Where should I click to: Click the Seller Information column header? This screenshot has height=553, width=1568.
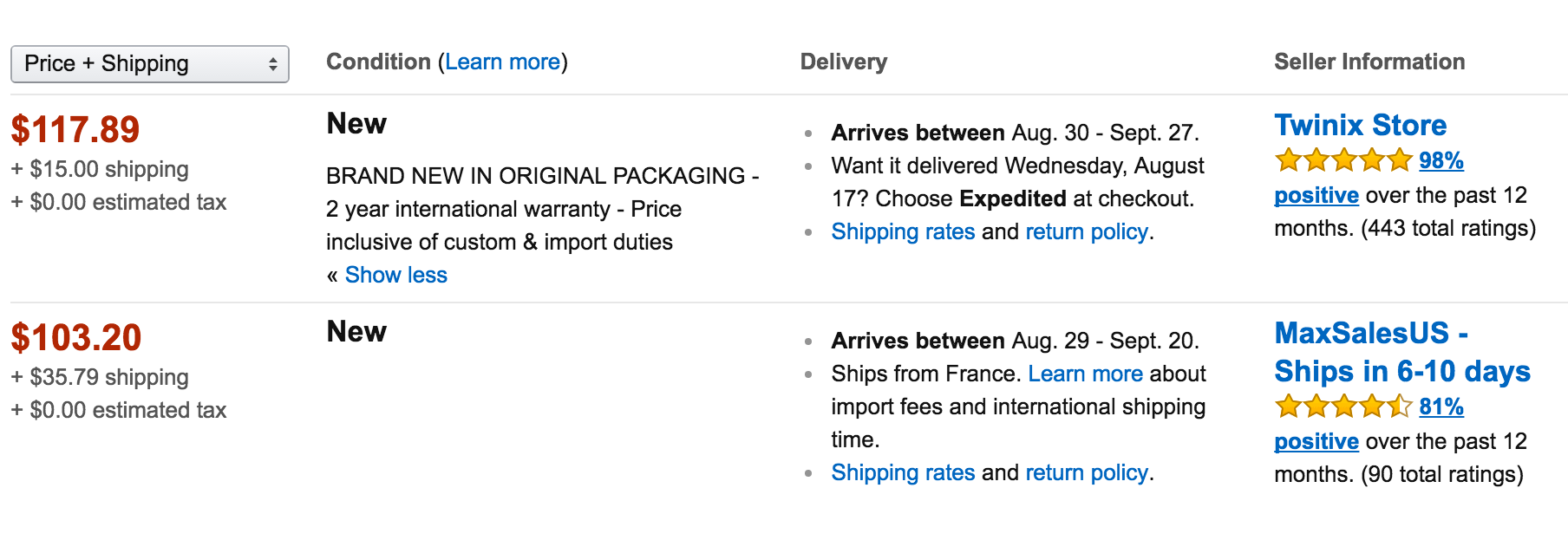[x=1369, y=62]
